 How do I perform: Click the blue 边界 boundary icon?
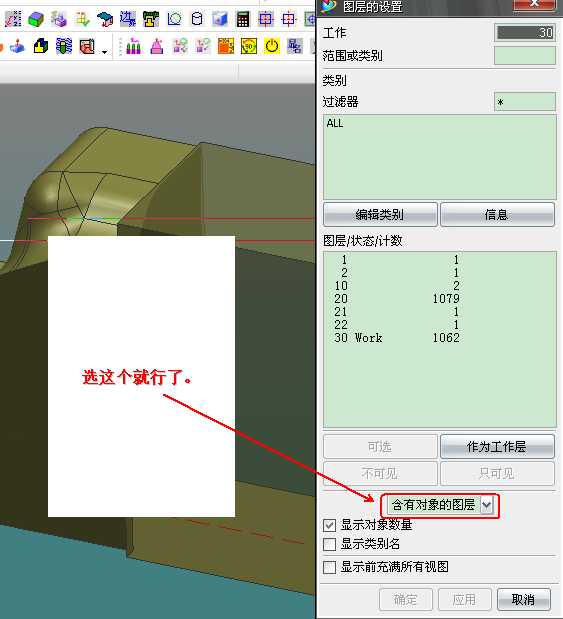128,19
